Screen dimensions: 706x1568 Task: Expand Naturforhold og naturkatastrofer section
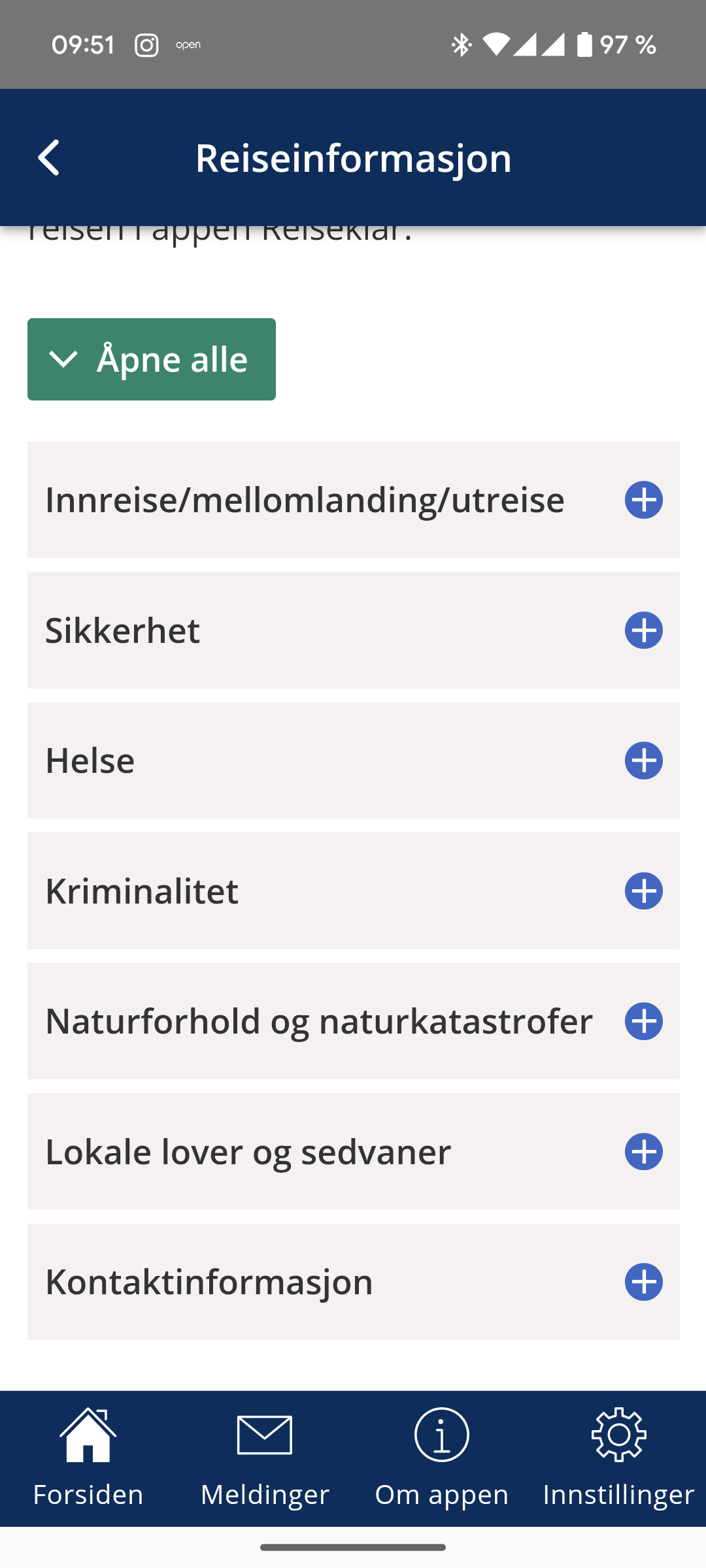pos(353,1021)
